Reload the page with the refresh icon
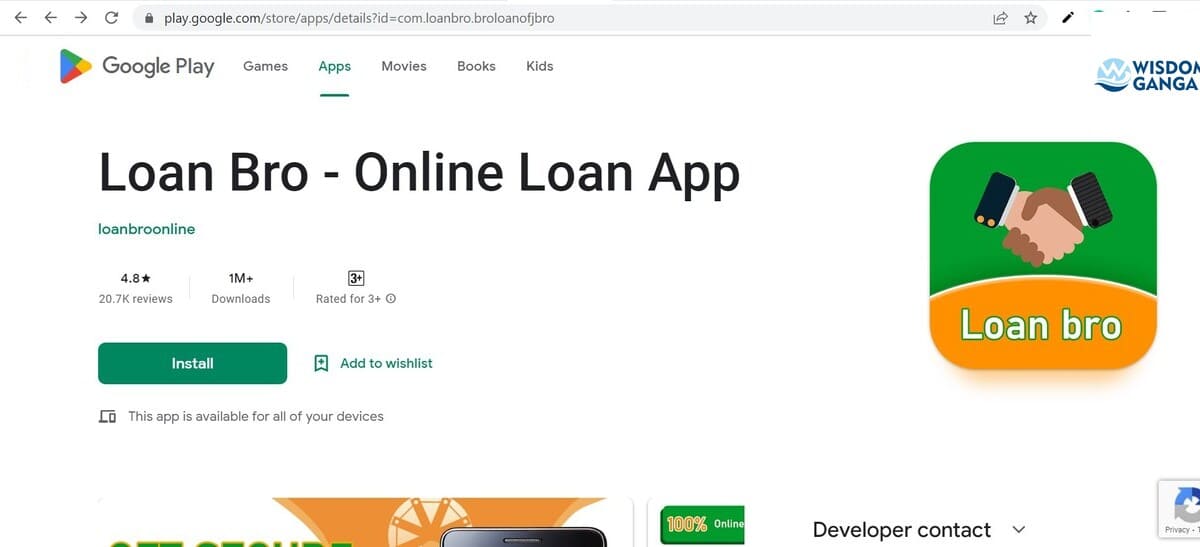The height and width of the screenshot is (547, 1200). tap(111, 18)
